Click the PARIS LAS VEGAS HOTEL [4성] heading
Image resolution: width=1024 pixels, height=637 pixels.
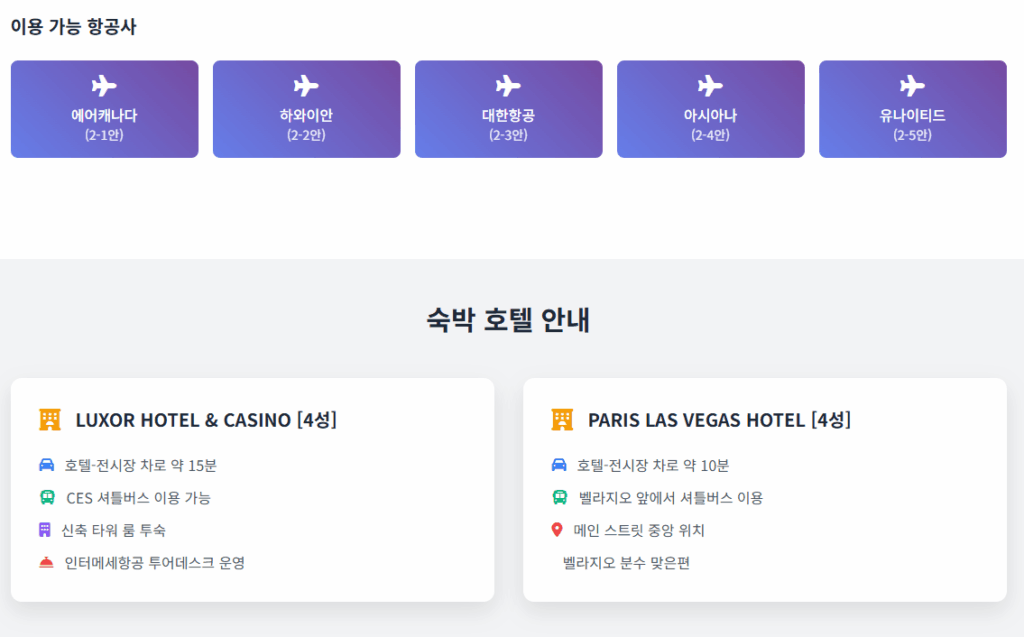click(x=720, y=420)
